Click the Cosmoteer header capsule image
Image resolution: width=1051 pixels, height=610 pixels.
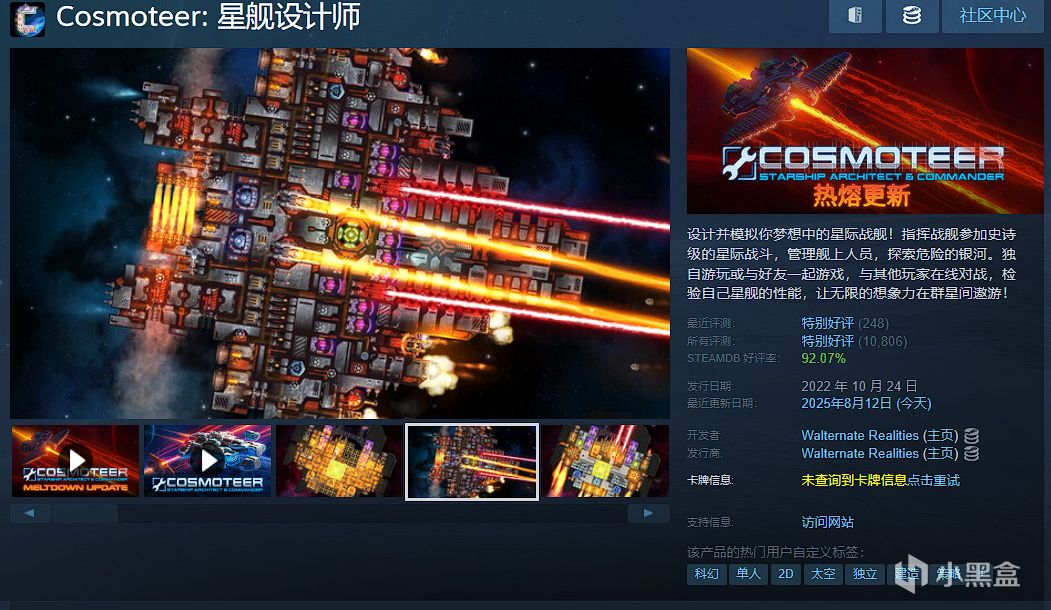[865, 131]
